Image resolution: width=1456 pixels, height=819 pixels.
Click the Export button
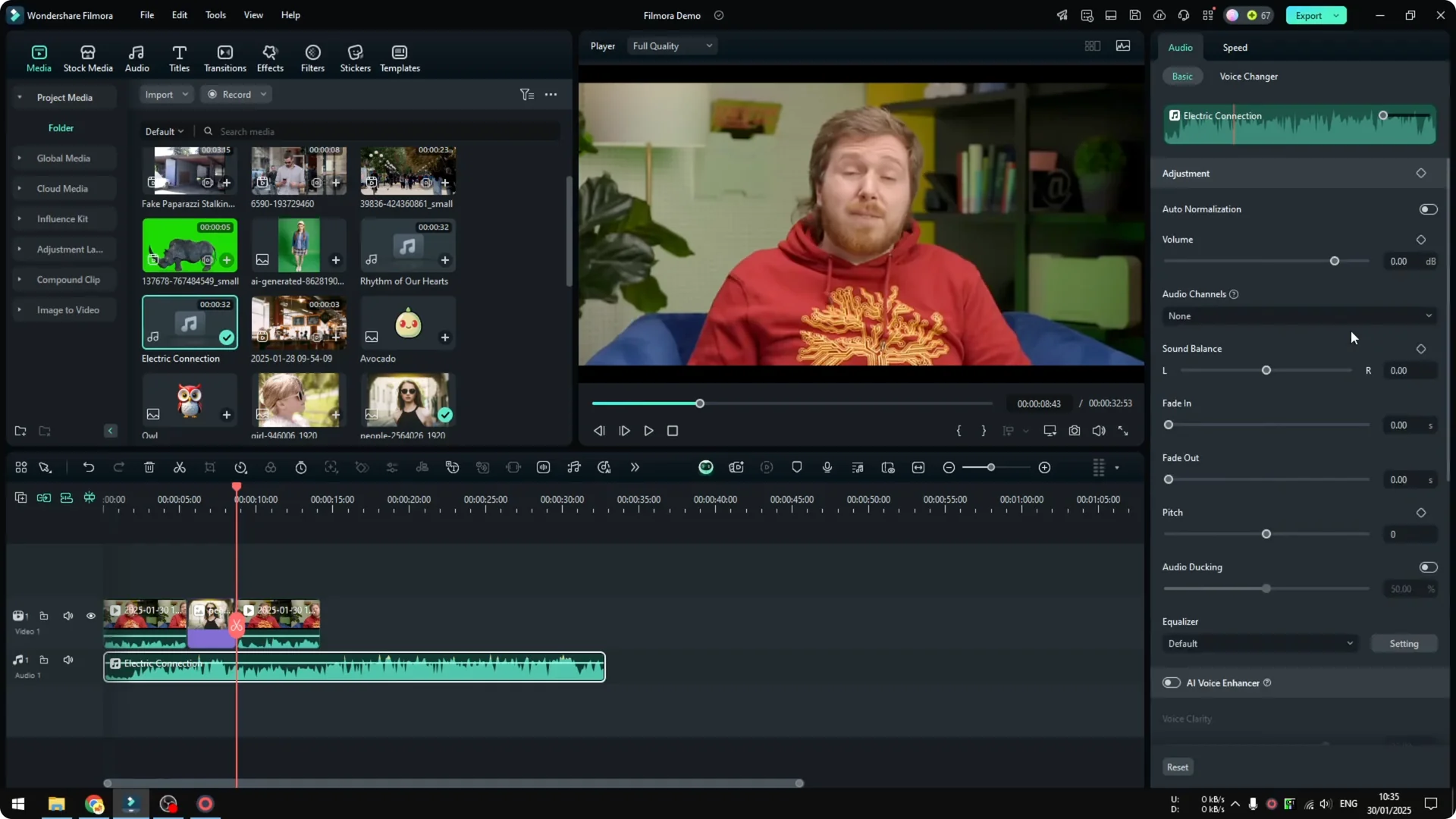(x=1308, y=15)
